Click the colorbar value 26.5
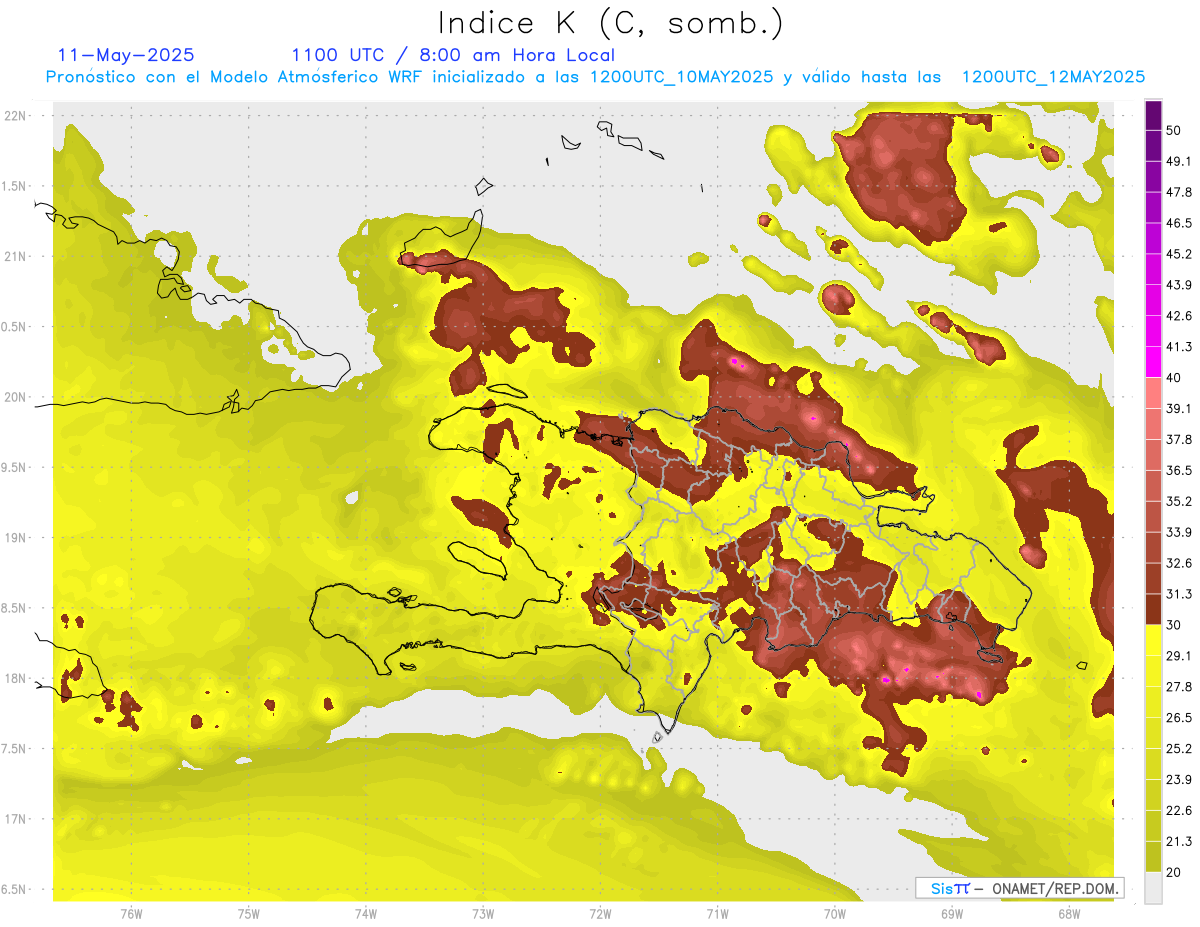The height and width of the screenshot is (927, 1200). [x=1178, y=718]
